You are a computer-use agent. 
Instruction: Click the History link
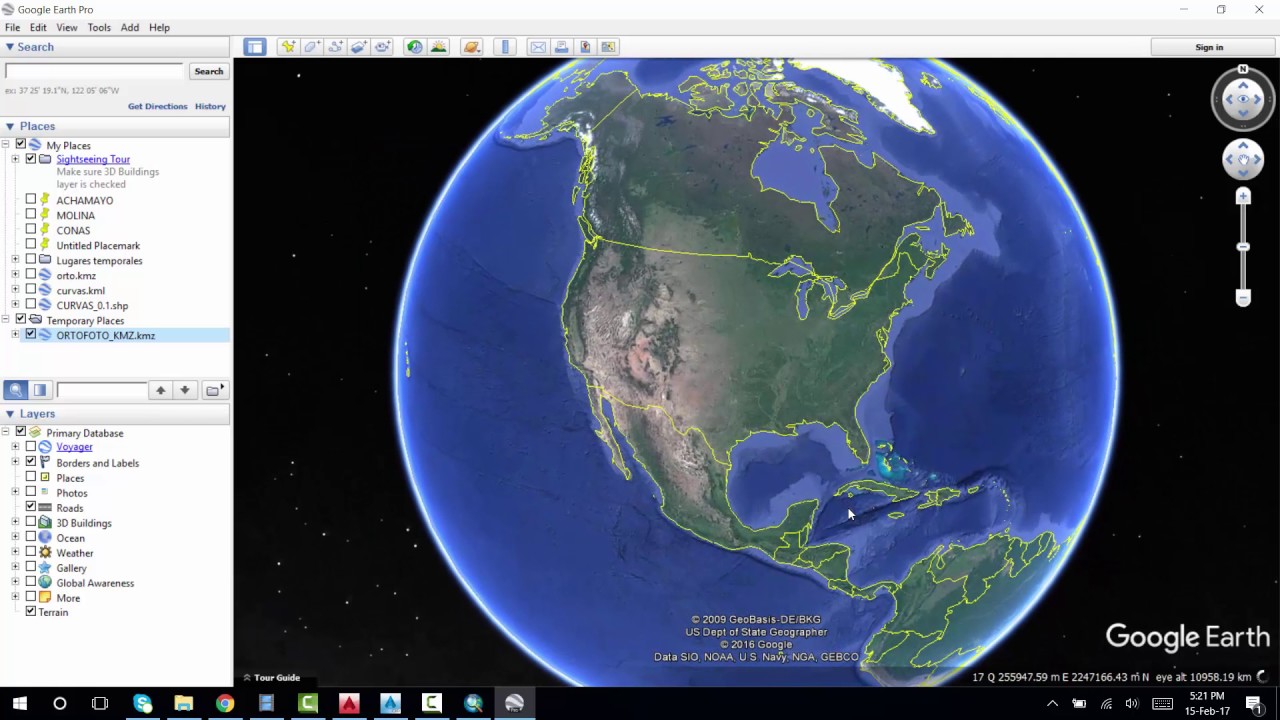210,106
